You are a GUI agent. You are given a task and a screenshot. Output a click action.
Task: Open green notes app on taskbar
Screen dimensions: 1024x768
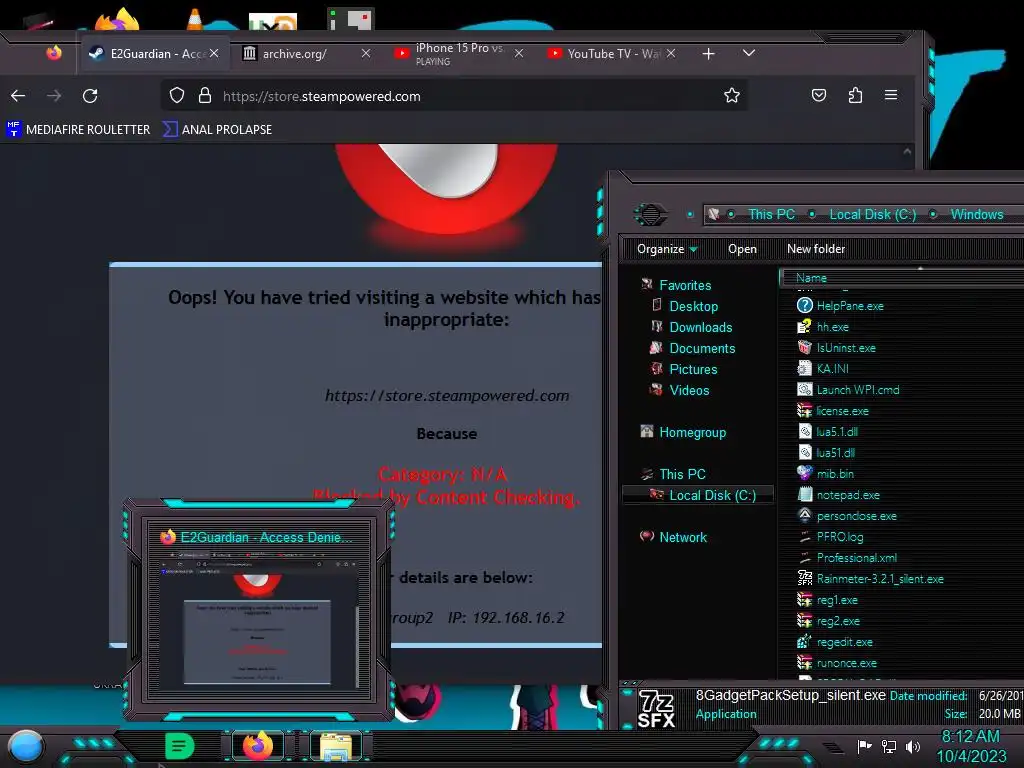point(179,746)
